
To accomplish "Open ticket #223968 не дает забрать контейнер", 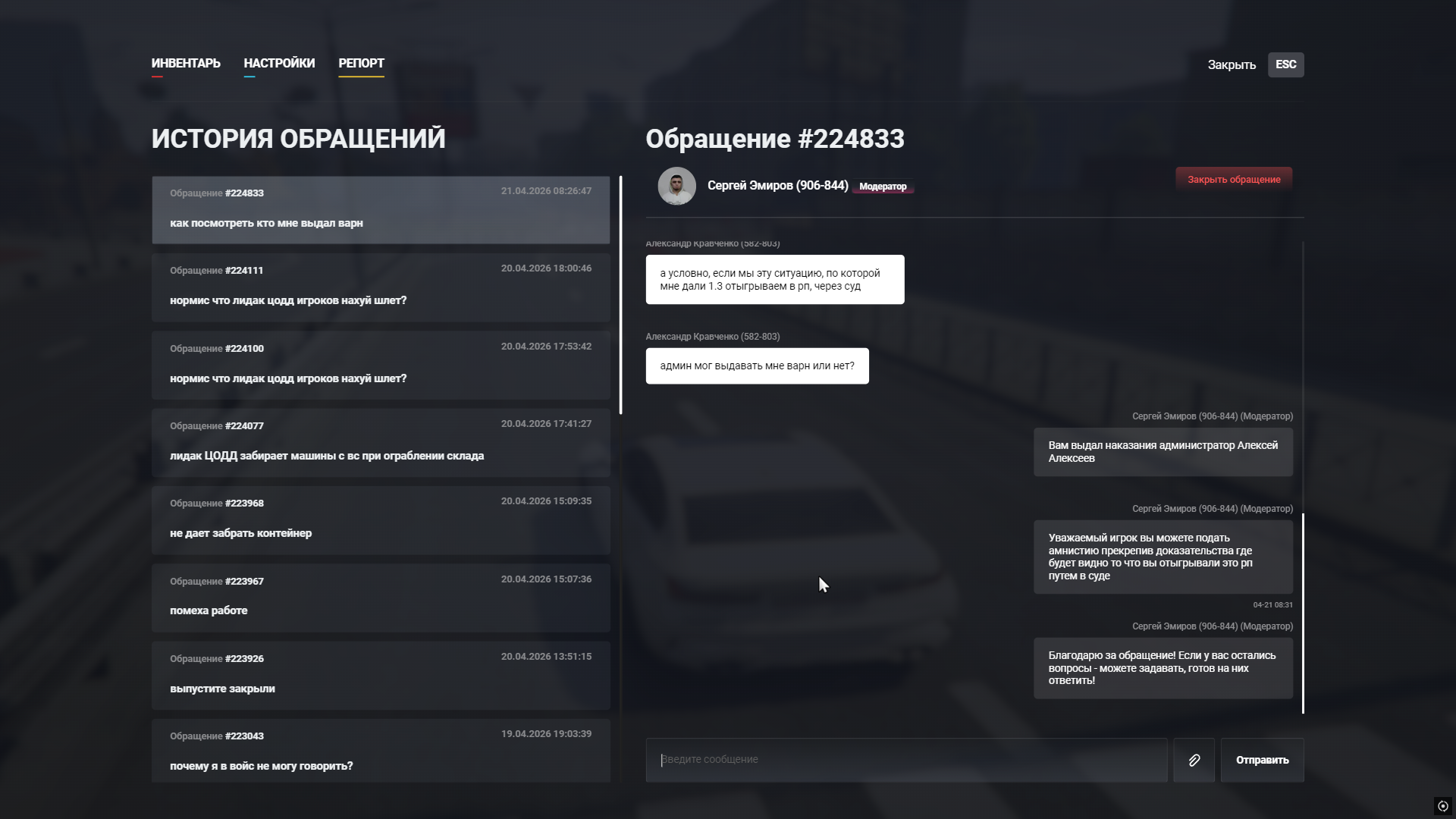I will click(x=381, y=520).
